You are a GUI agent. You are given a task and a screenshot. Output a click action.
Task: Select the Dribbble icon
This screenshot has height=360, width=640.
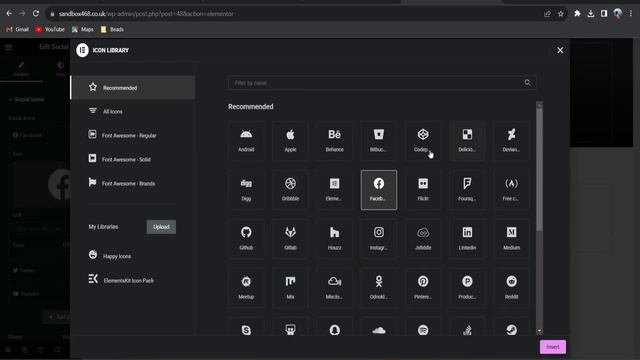(x=290, y=190)
